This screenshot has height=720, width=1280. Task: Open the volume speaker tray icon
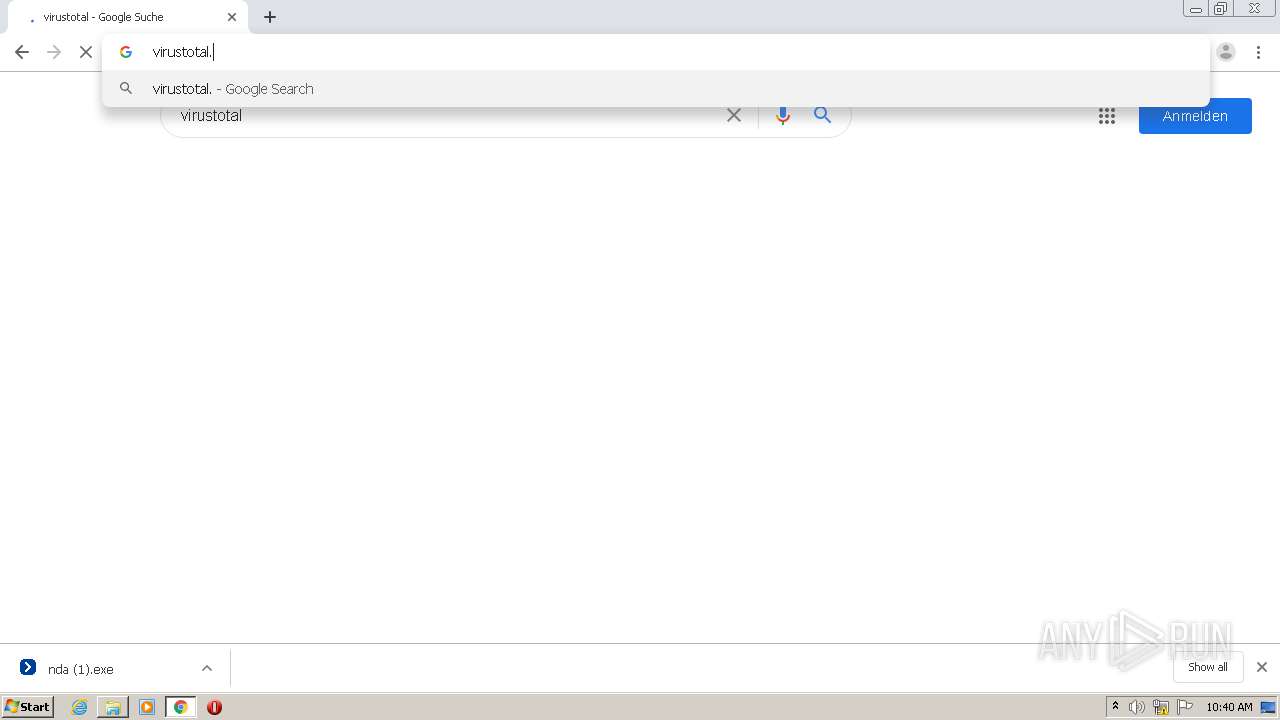tap(1137, 707)
